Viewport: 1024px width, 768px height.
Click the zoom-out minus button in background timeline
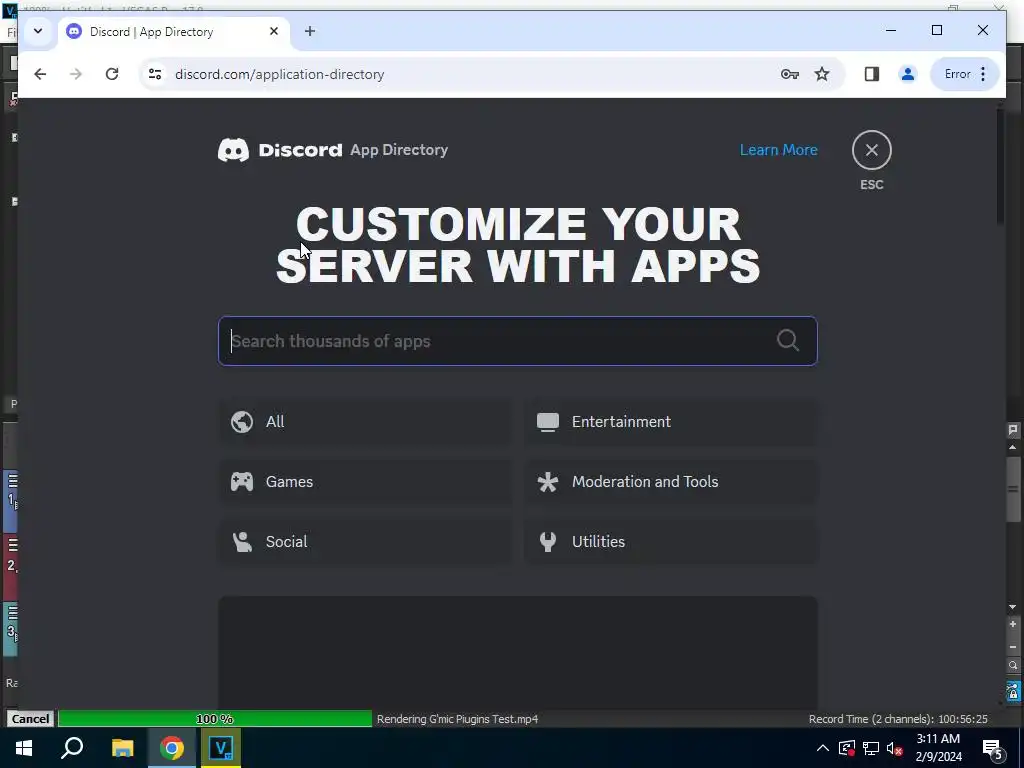click(x=1013, y=647)
